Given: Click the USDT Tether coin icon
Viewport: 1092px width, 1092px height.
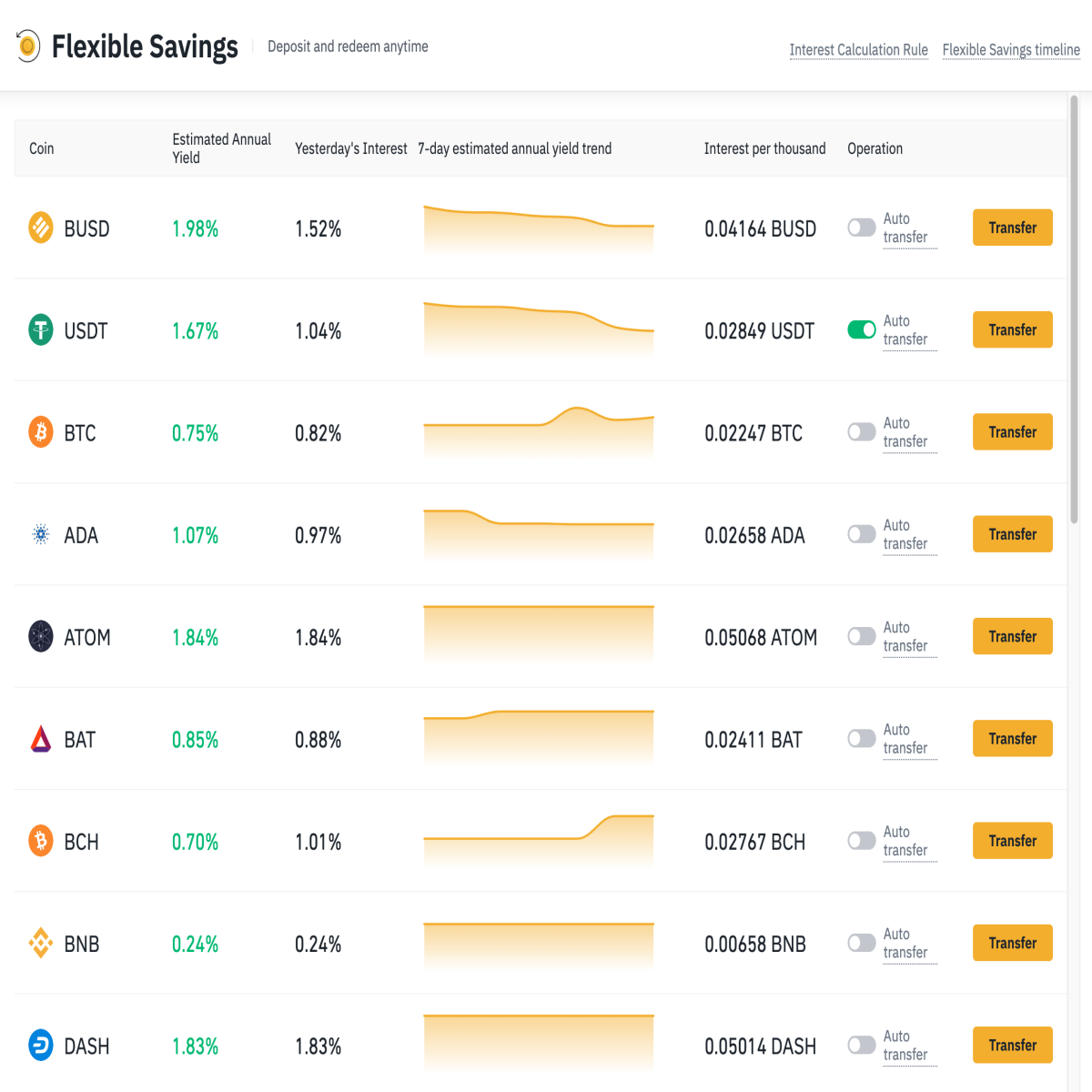Looking at the screenshot, I should pyautogui.click(x=41, y=329).
